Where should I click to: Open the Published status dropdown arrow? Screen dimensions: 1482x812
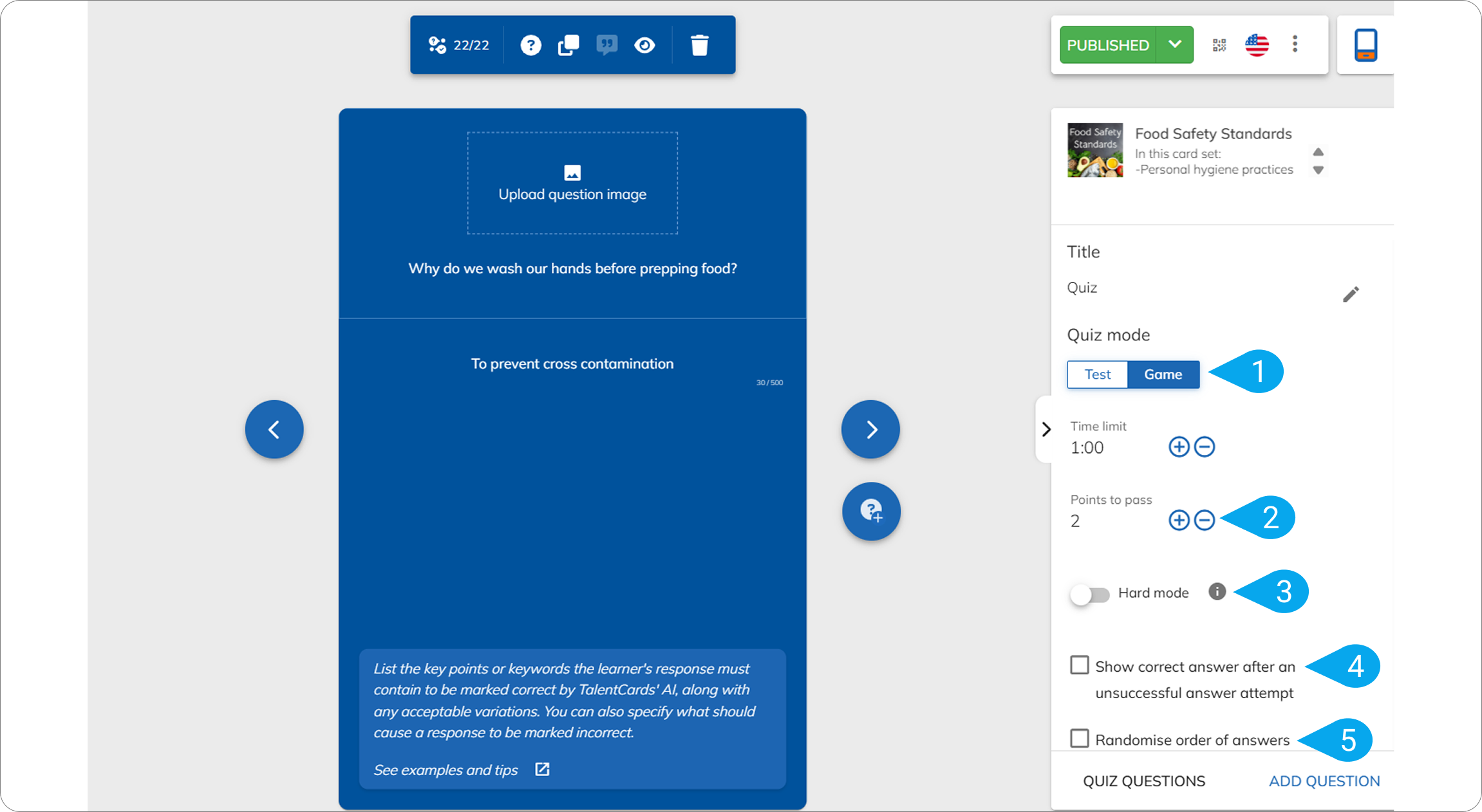(1175, 44)
